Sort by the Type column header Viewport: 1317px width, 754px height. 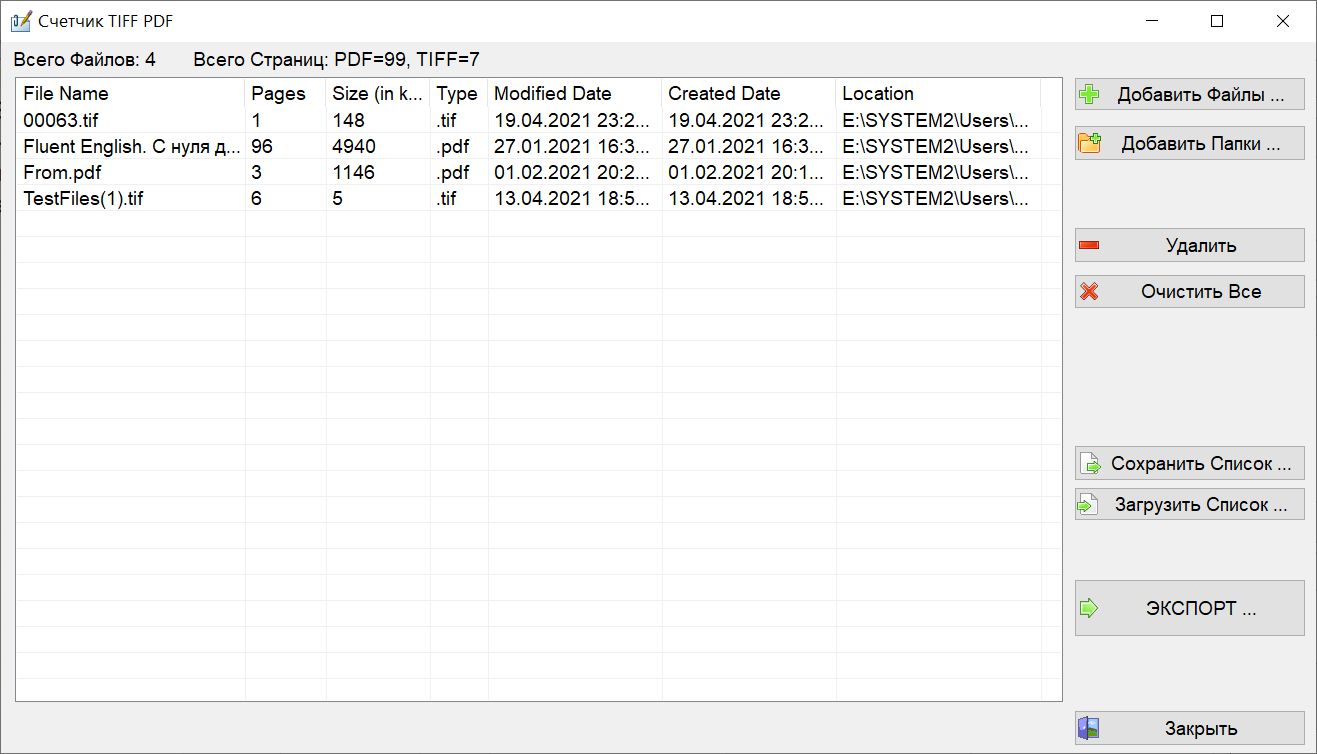459,93
